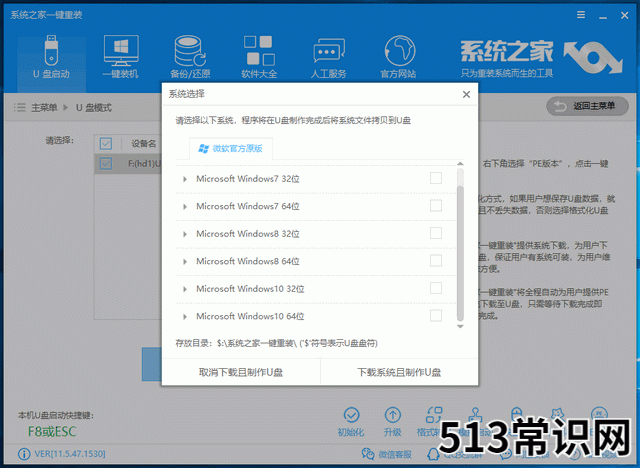The width and height of the screenshot is (640, 468).
Task: Open the 软件大全 section
Action: coord(259,57)
